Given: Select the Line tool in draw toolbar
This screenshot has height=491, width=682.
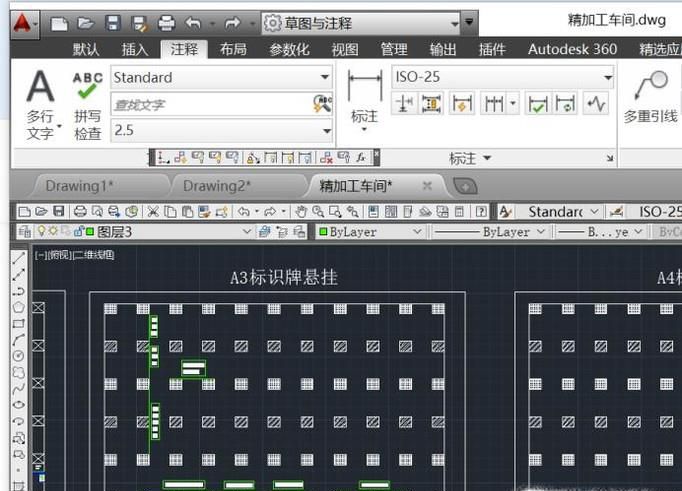Looking at the screenshot, I should tap(19, 259).
